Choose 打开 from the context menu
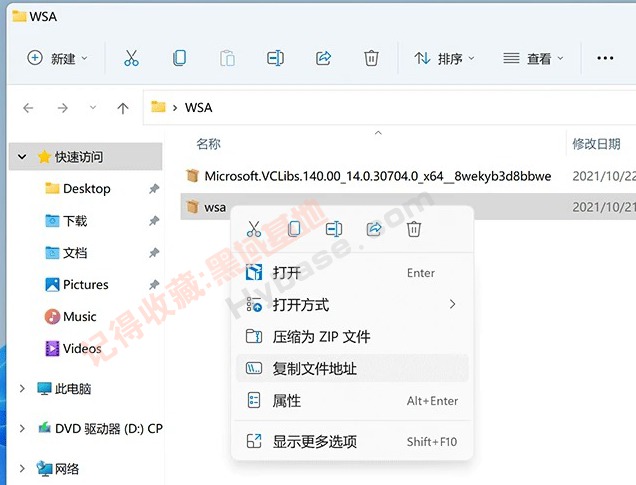 click(x=352, y=273)
